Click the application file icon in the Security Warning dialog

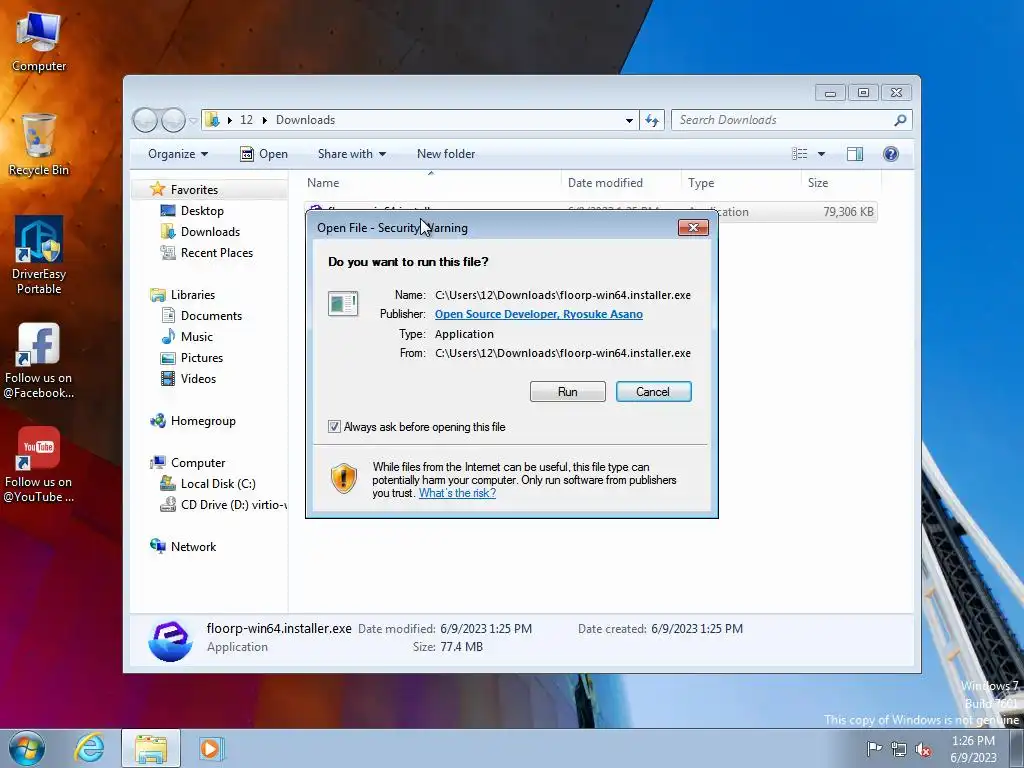click(343, 304)
